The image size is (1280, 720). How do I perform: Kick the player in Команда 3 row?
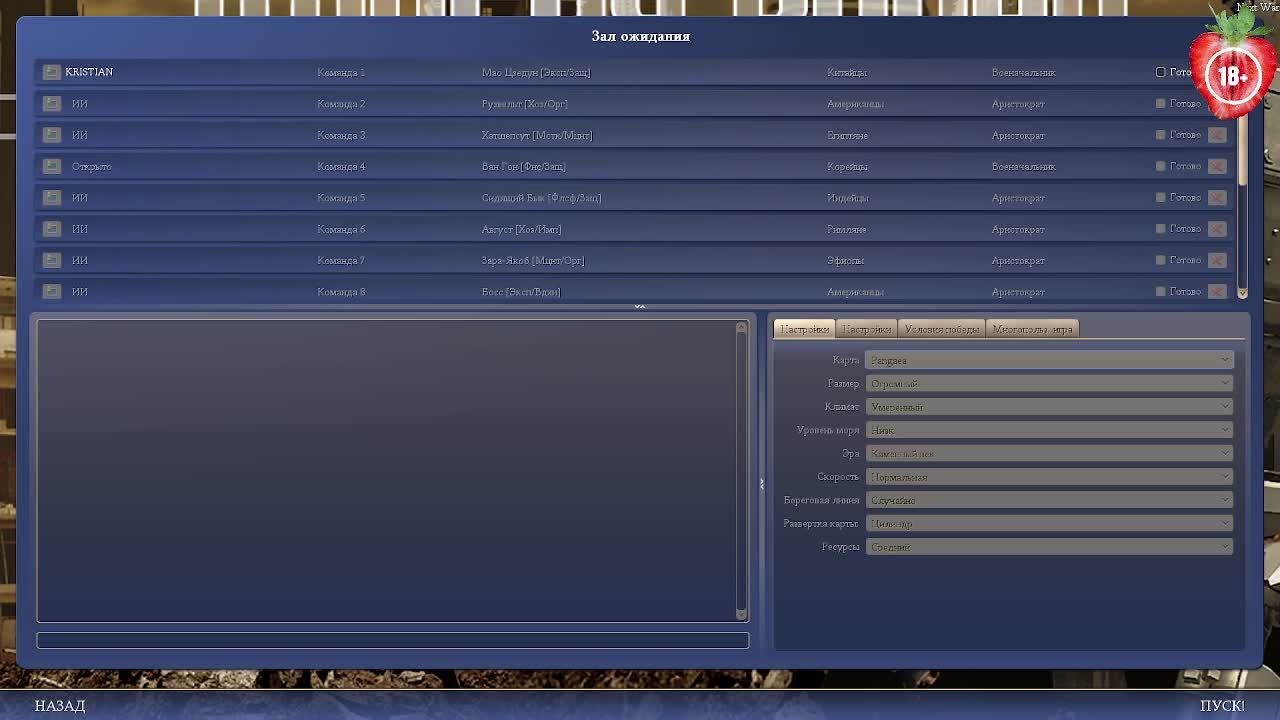pyautogui.click(x=1217, y=134)
